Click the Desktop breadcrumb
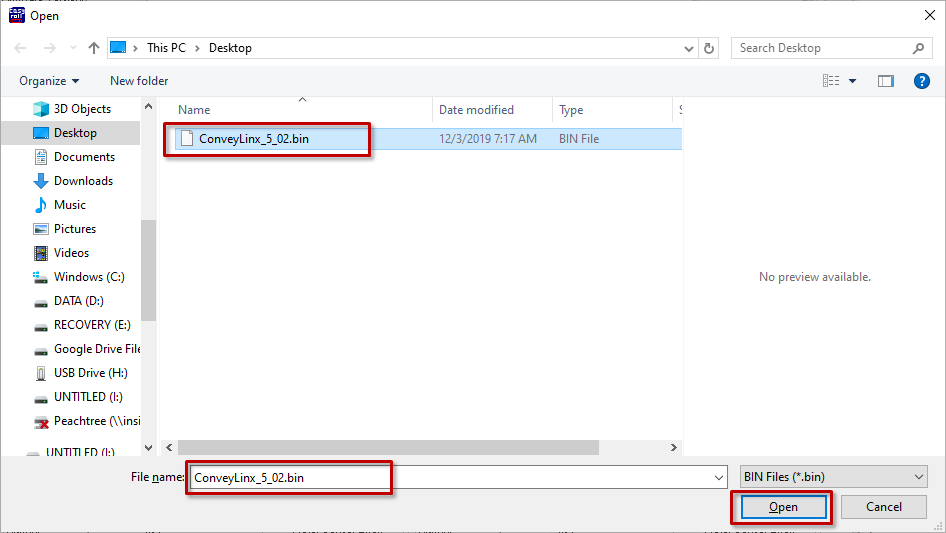The image size is (946, 533). [x=230, y=48]
